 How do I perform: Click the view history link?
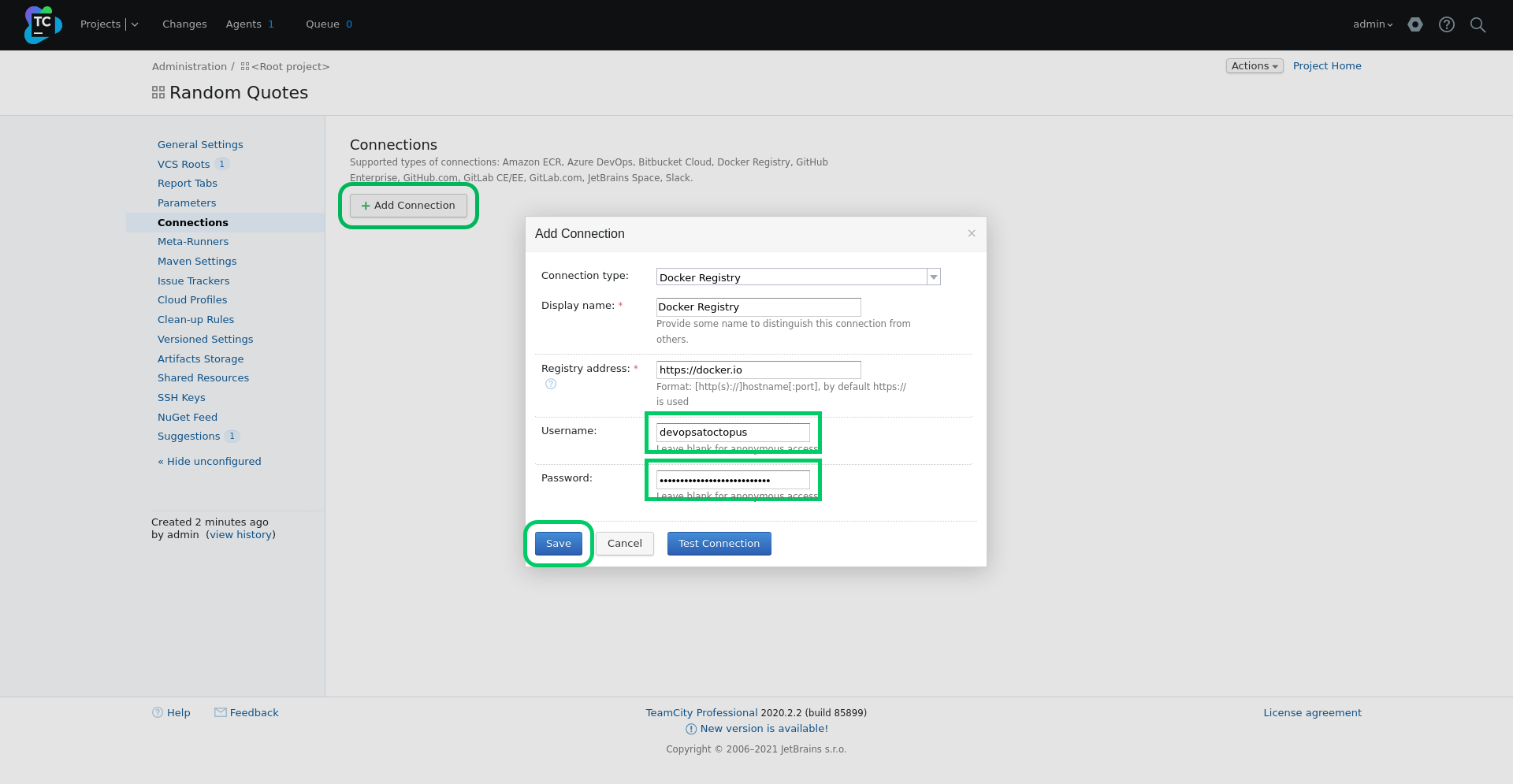pyautogui.click(x=241, y=535)
